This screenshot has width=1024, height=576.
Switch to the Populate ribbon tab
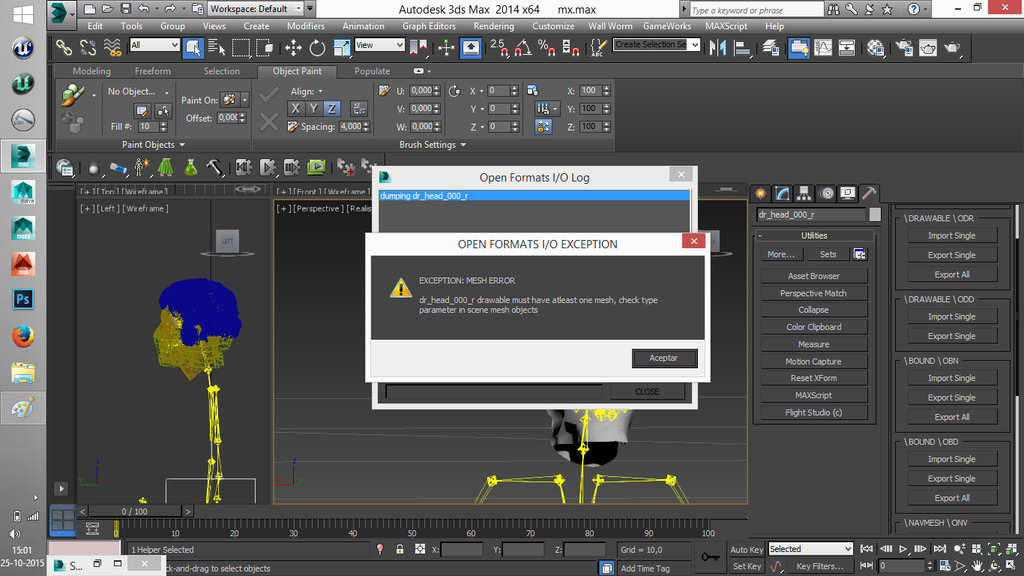coord(372,71)
